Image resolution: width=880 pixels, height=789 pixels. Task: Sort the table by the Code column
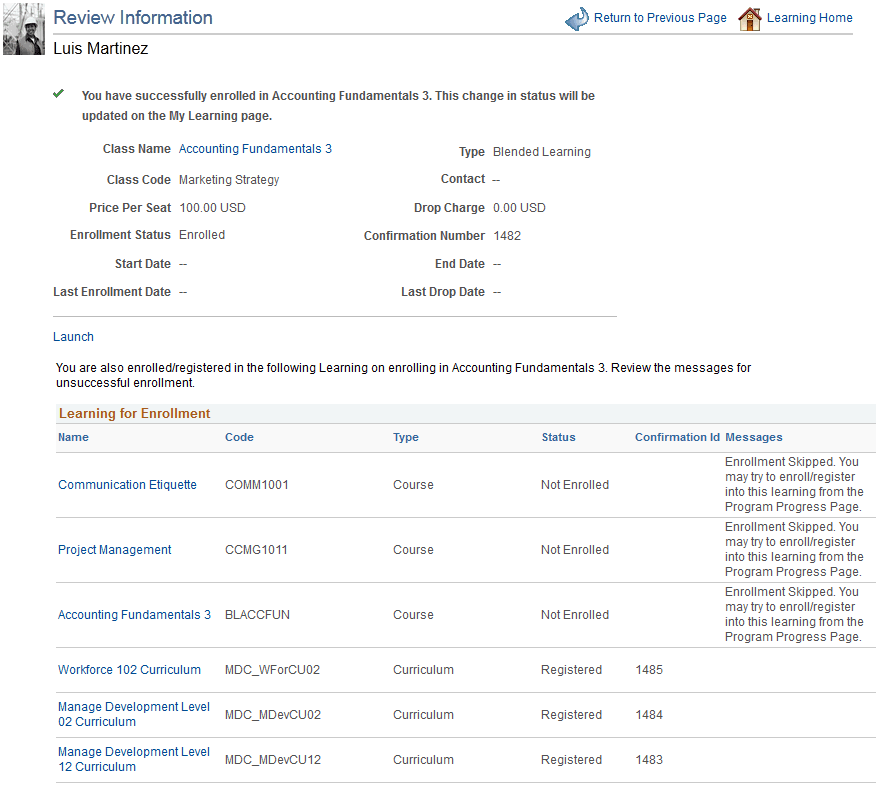(239, 437)
